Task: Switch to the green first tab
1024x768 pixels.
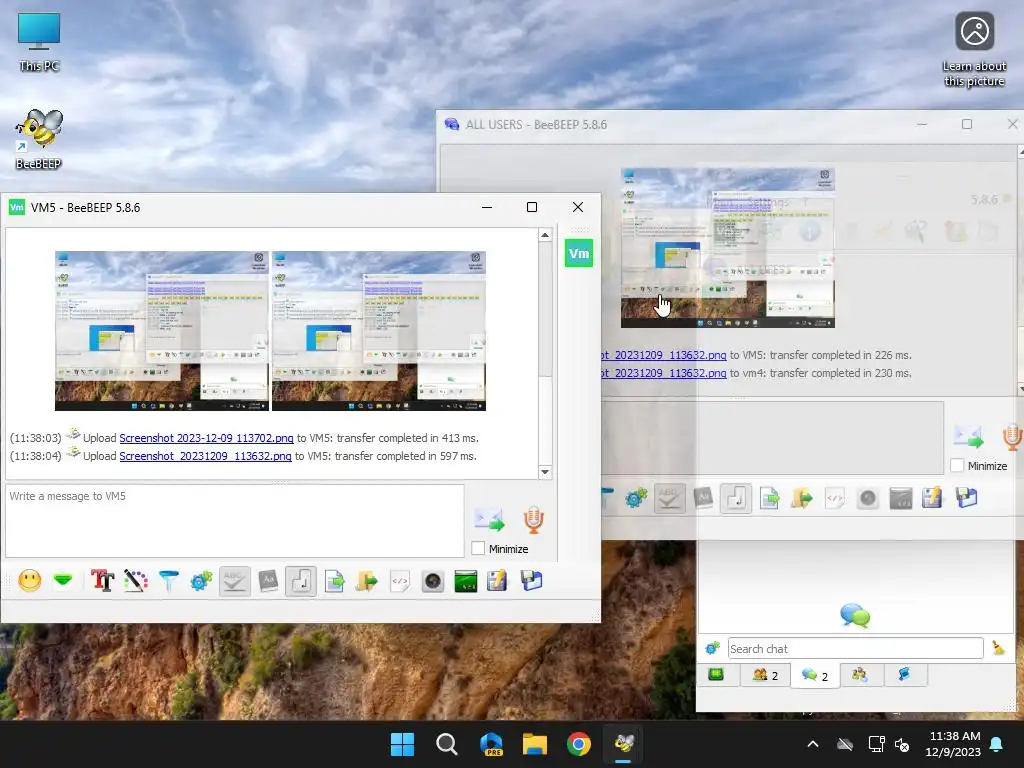Action: tap(716, 675)
